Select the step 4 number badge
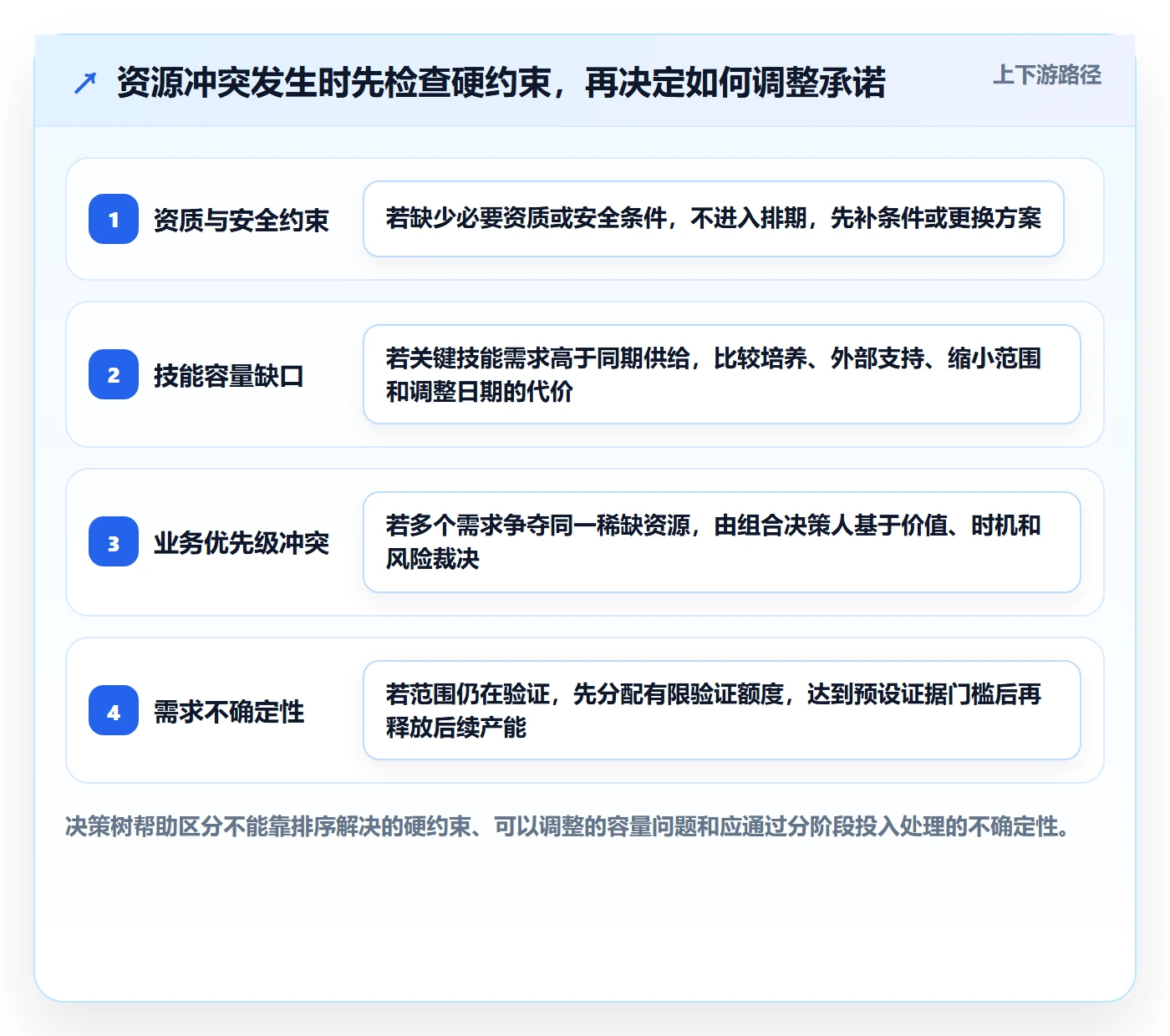Viewport: 1170px width, 1036px height. click(x=114, y=710)
